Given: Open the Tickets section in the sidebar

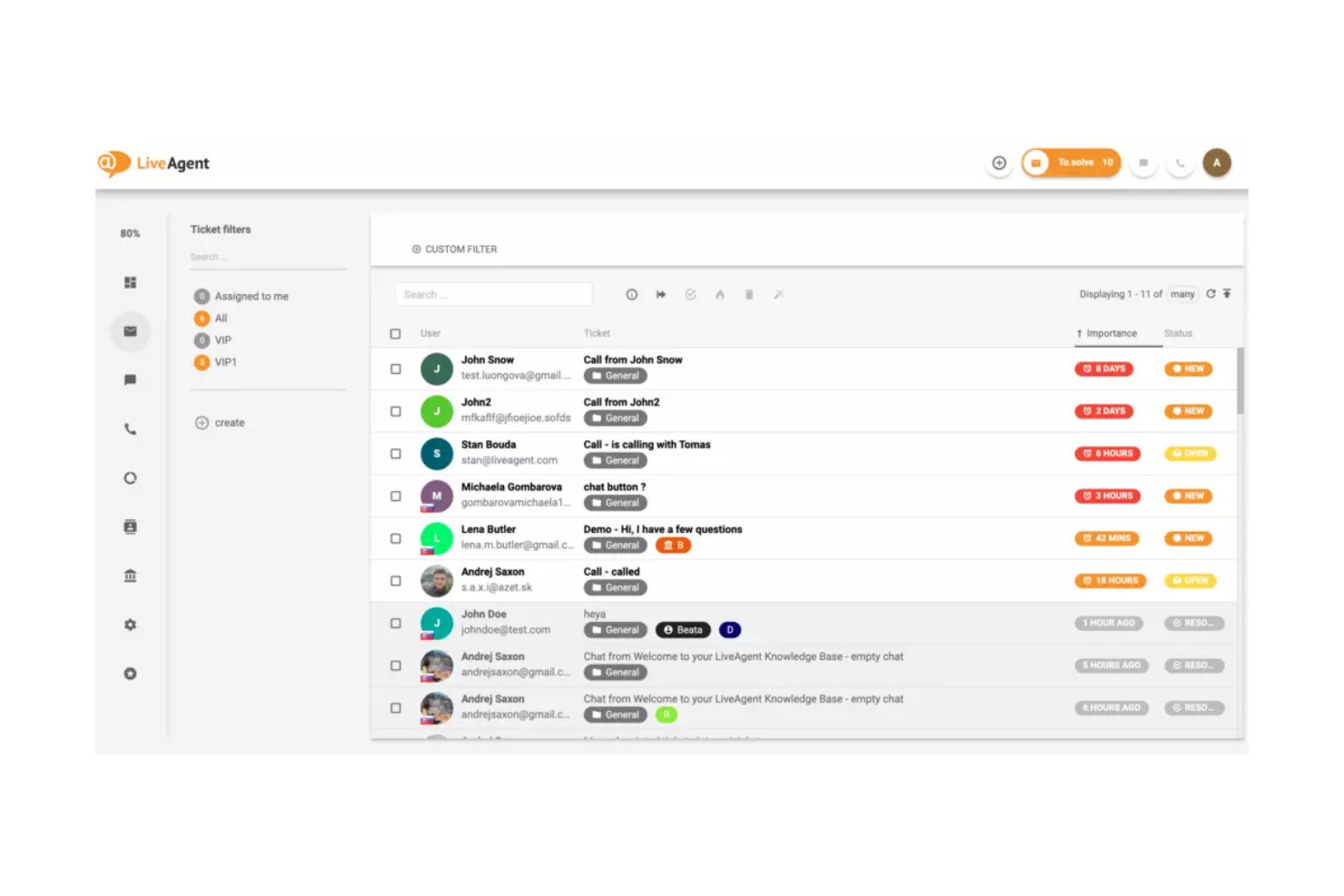Looking at the screenshot, I should pos(130,331).
